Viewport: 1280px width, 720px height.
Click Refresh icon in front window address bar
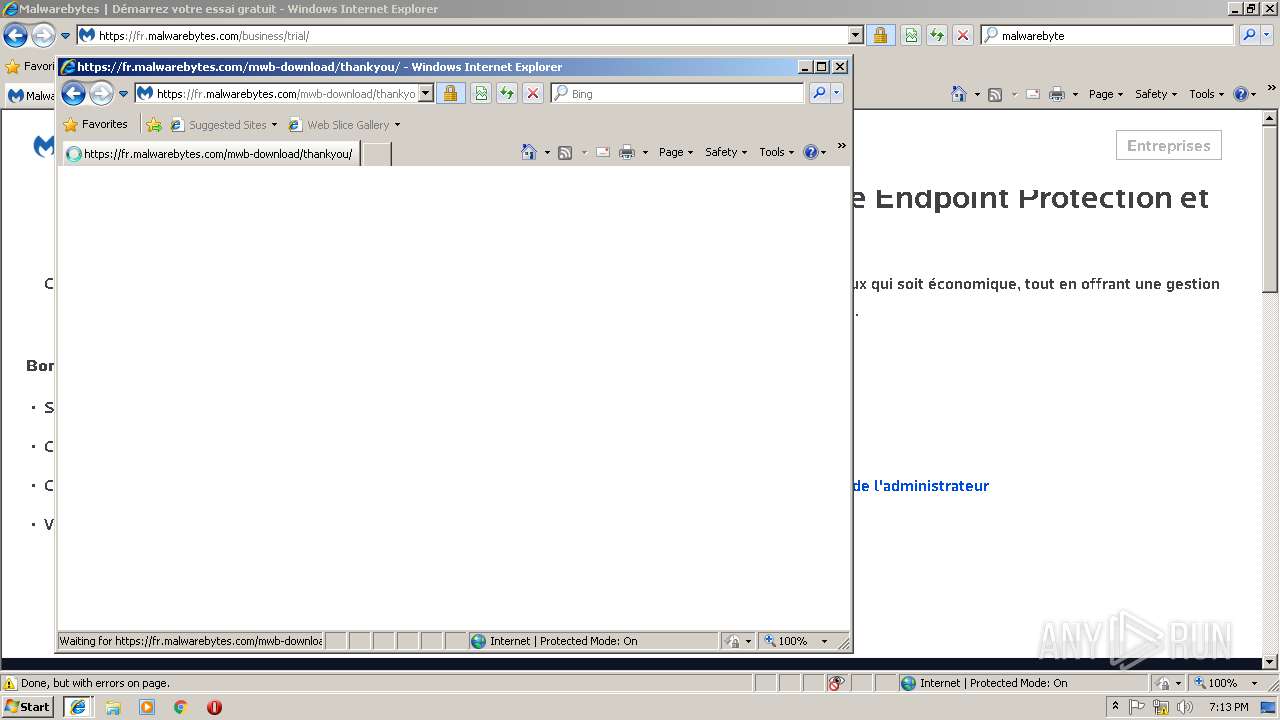[x=507, y=93]
